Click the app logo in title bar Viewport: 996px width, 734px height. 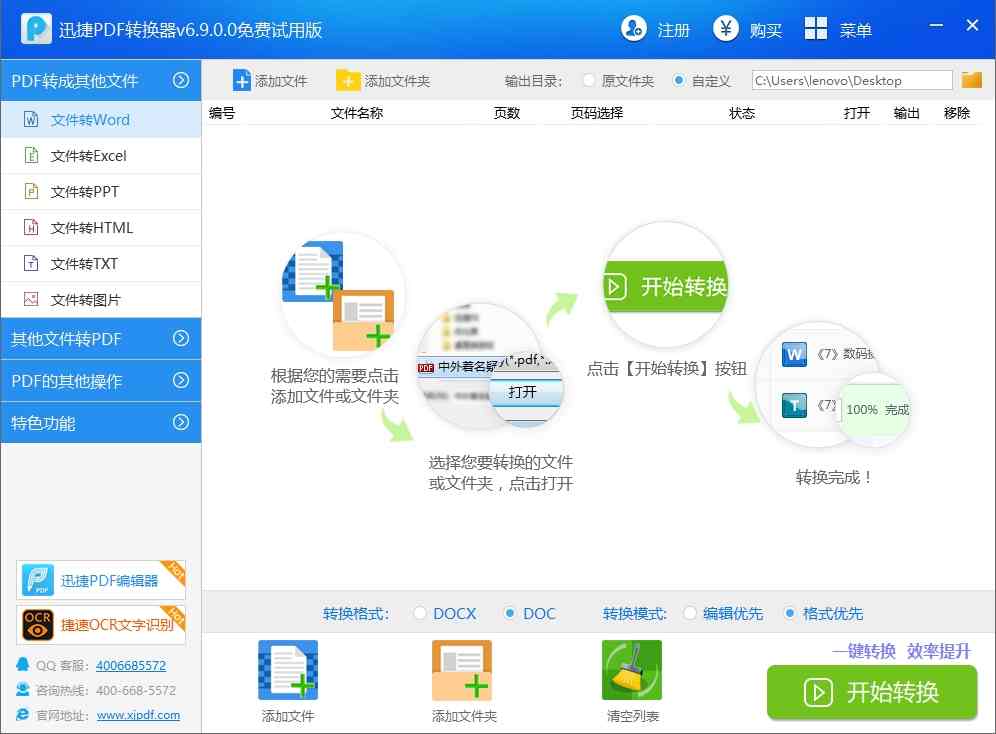[x=36, y=29]
